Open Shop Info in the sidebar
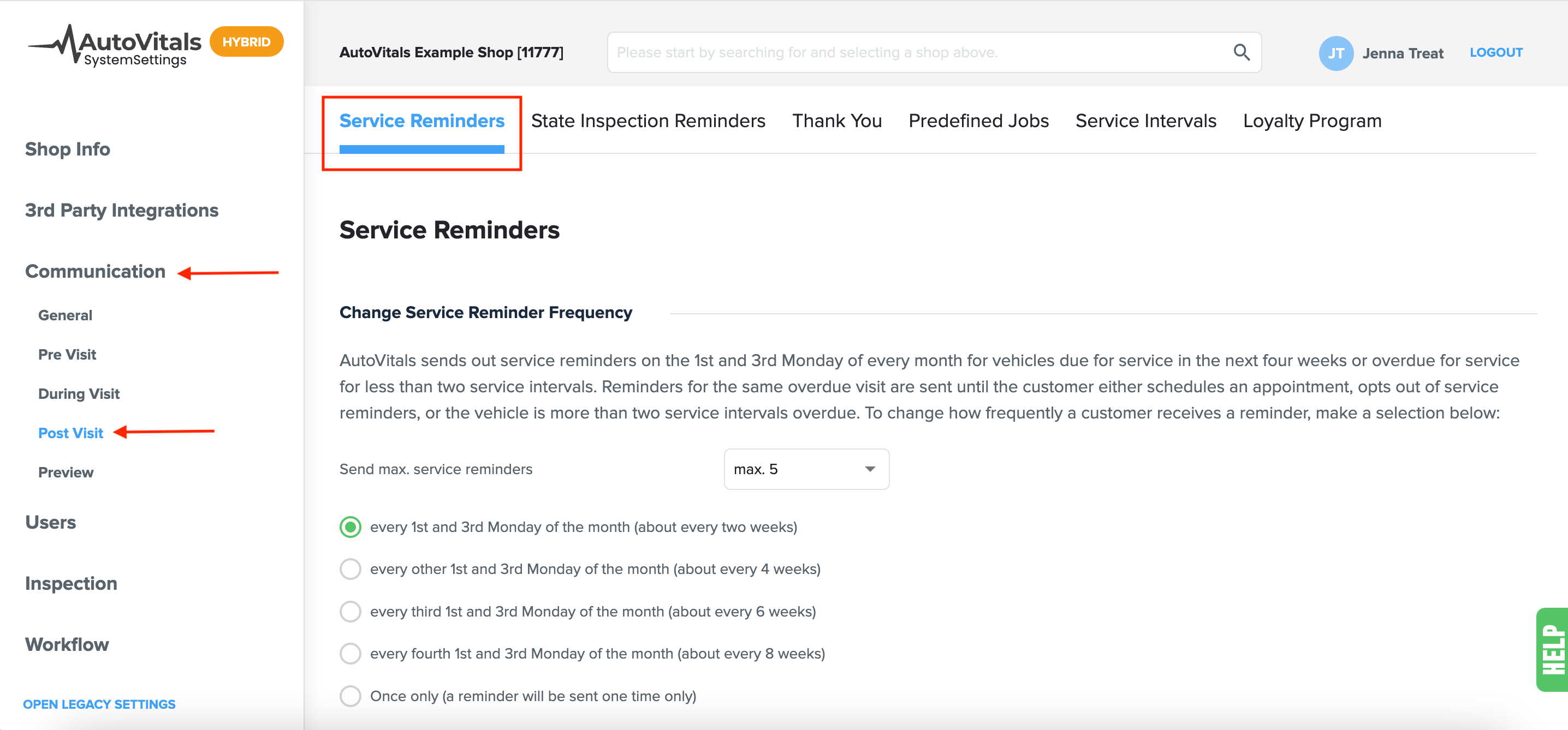This screenshot has height=730, width=1568. click(x=68, y=149)
